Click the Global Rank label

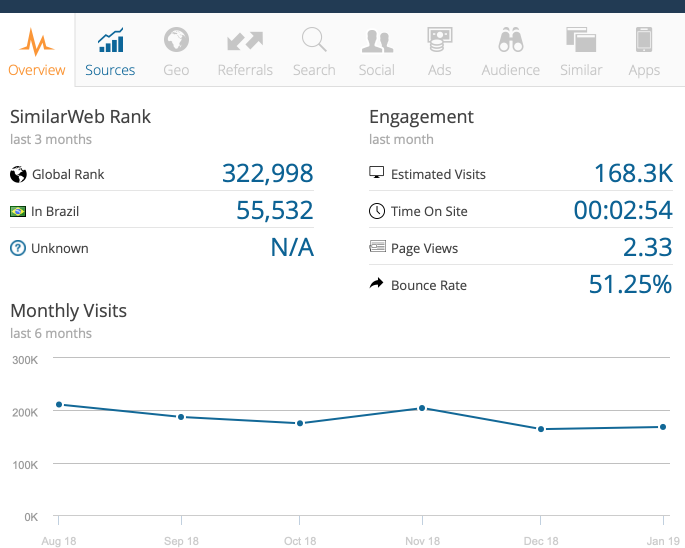coord(68,174)
